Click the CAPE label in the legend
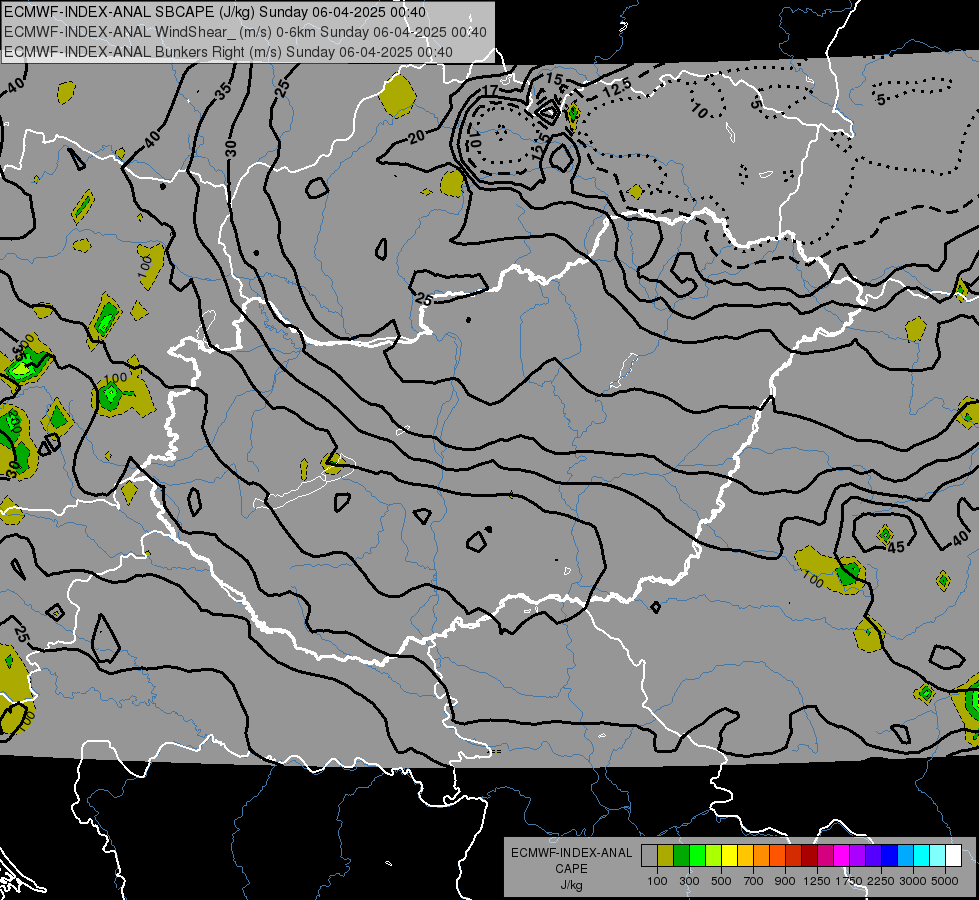This screenshot has width=979, height=900. (571, 868)
